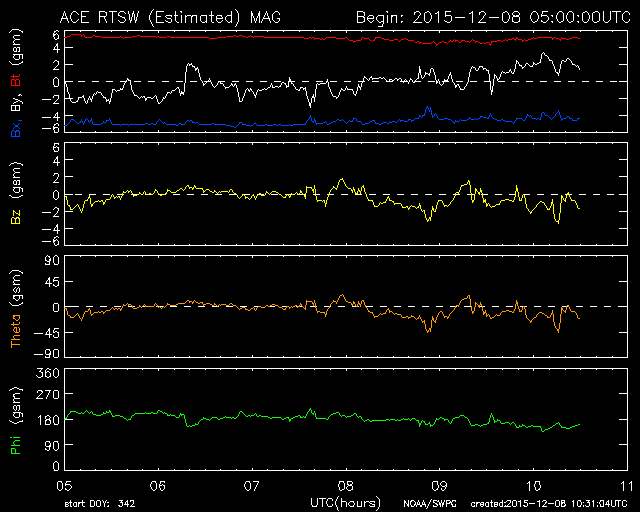
Task: Click the '11' hour tick label
Action: click(x=627, y=486)
